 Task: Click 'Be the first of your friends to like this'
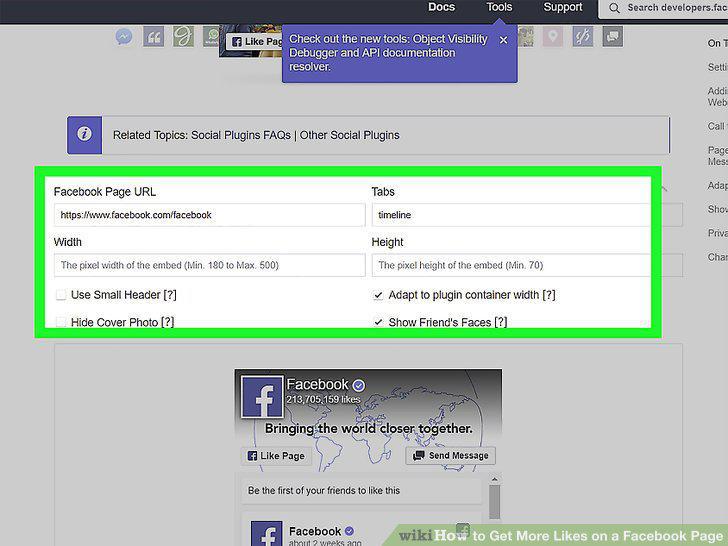[x=324, y=491]
